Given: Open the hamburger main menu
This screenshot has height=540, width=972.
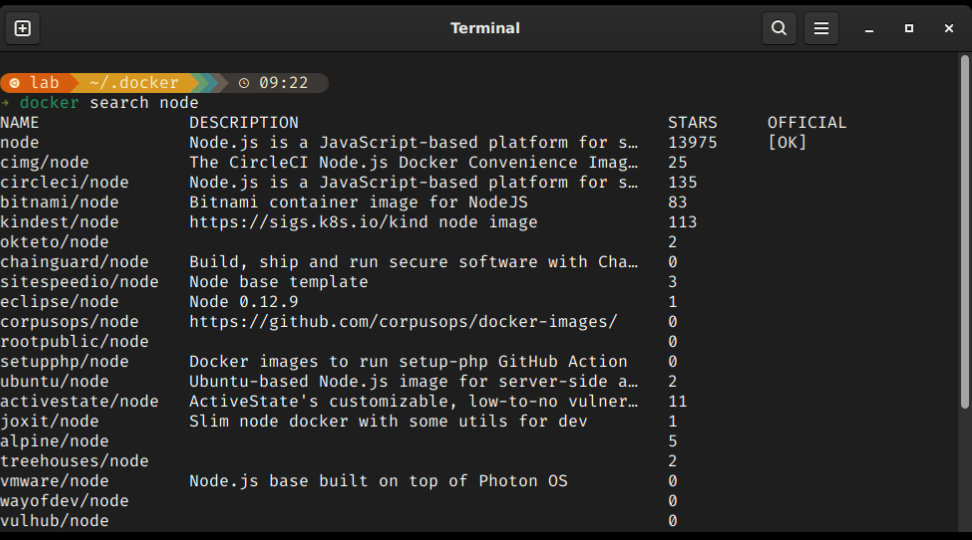Looking at the screenshot, I should (821, 28).
